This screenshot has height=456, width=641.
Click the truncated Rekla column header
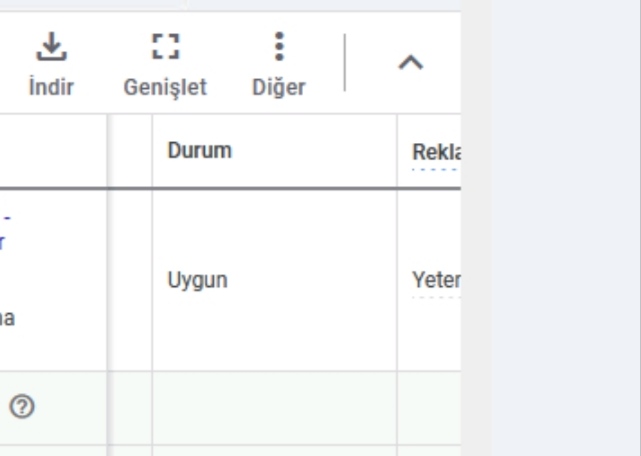click(436, 152)
